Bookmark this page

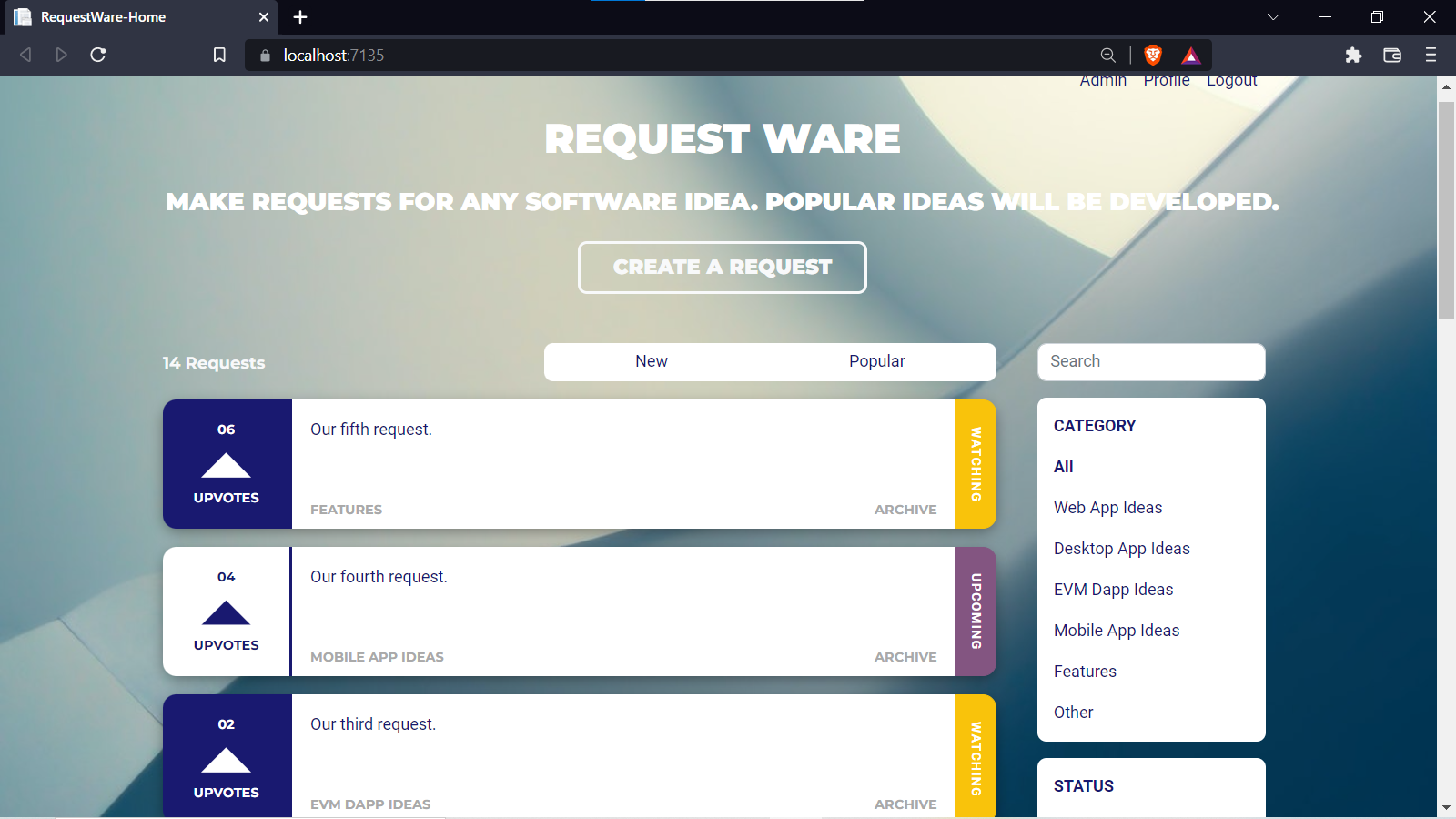click(x=219, y=55)
